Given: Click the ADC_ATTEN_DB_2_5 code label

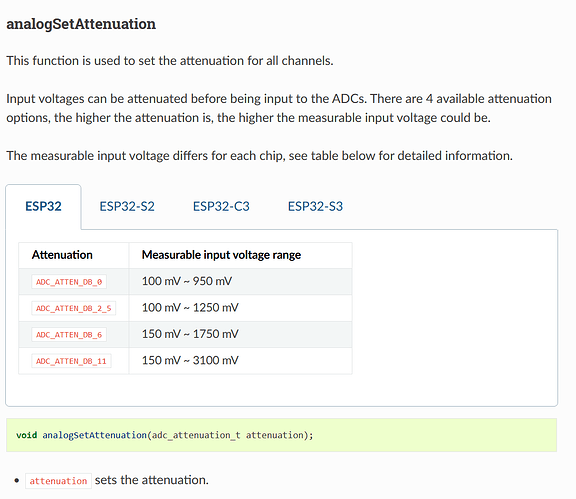Looking at the screenshot, I should tap(73, 308).
